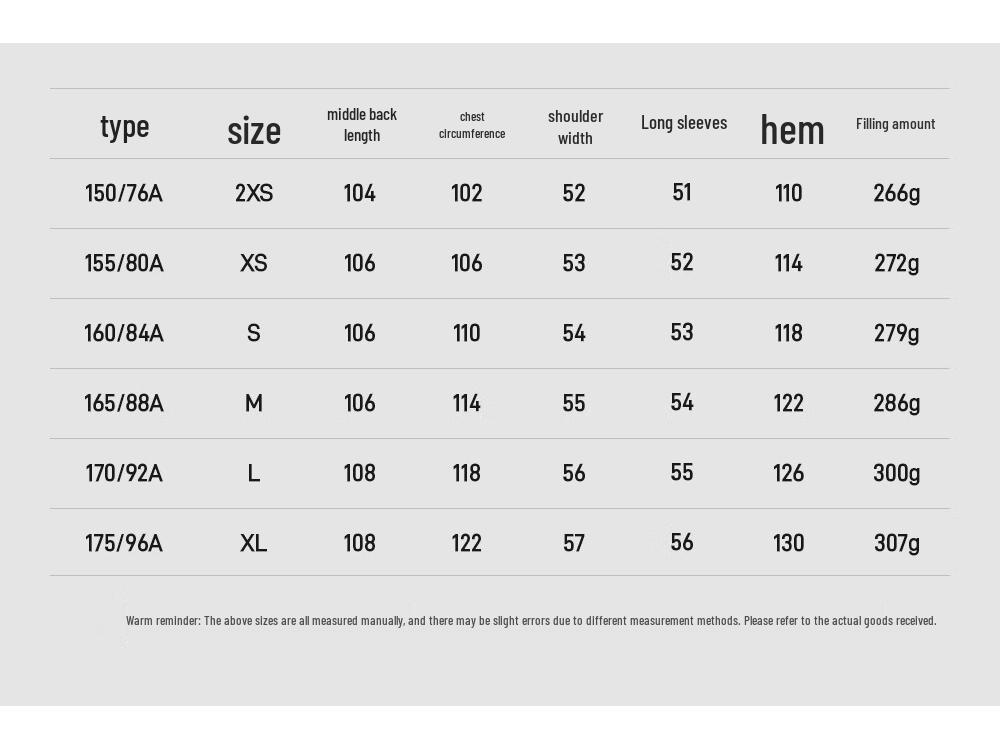
Task: Click the "size" column header
Action: coord(254,131)
